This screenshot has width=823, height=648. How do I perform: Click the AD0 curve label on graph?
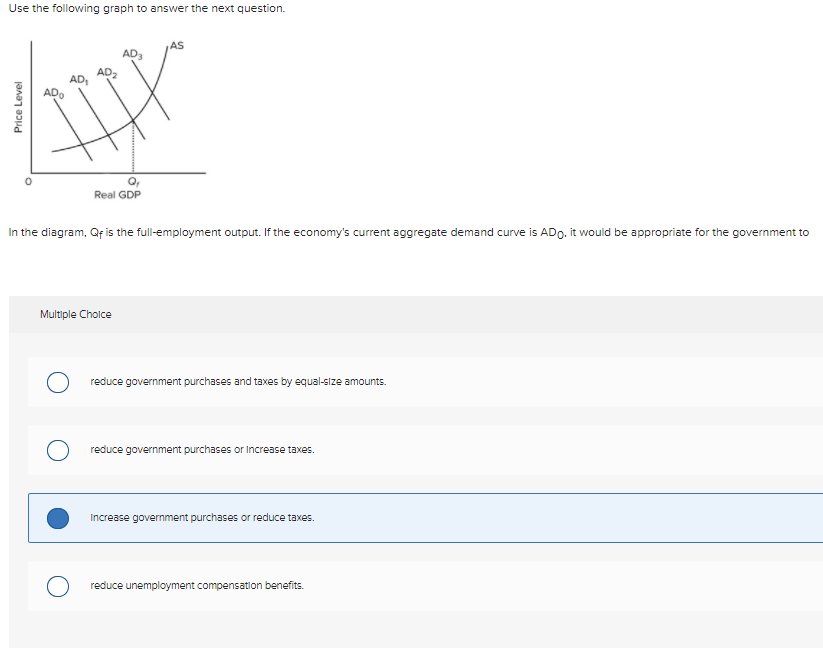[x=54, y=93]
